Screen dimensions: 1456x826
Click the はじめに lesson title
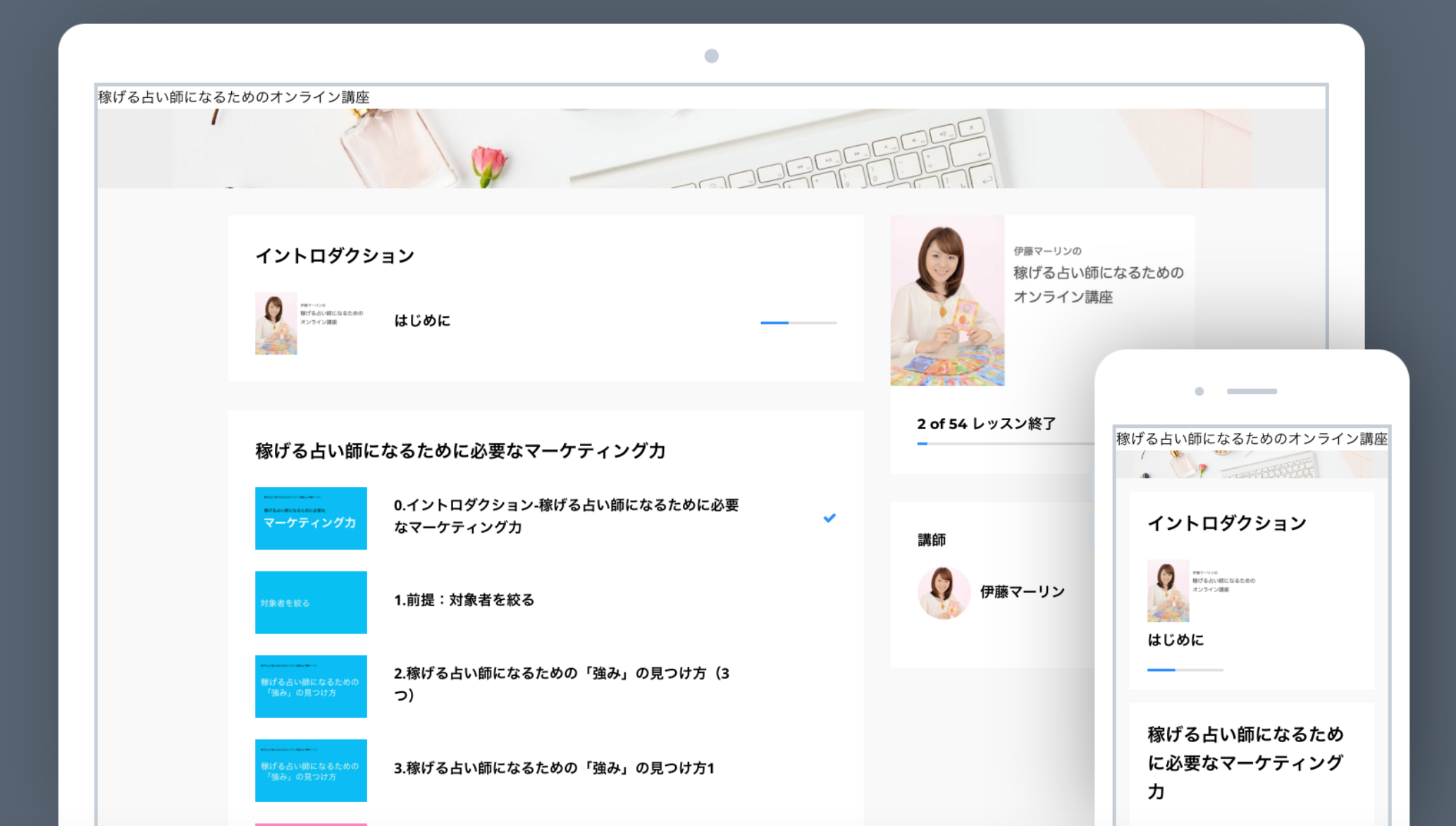click(421, 321)
